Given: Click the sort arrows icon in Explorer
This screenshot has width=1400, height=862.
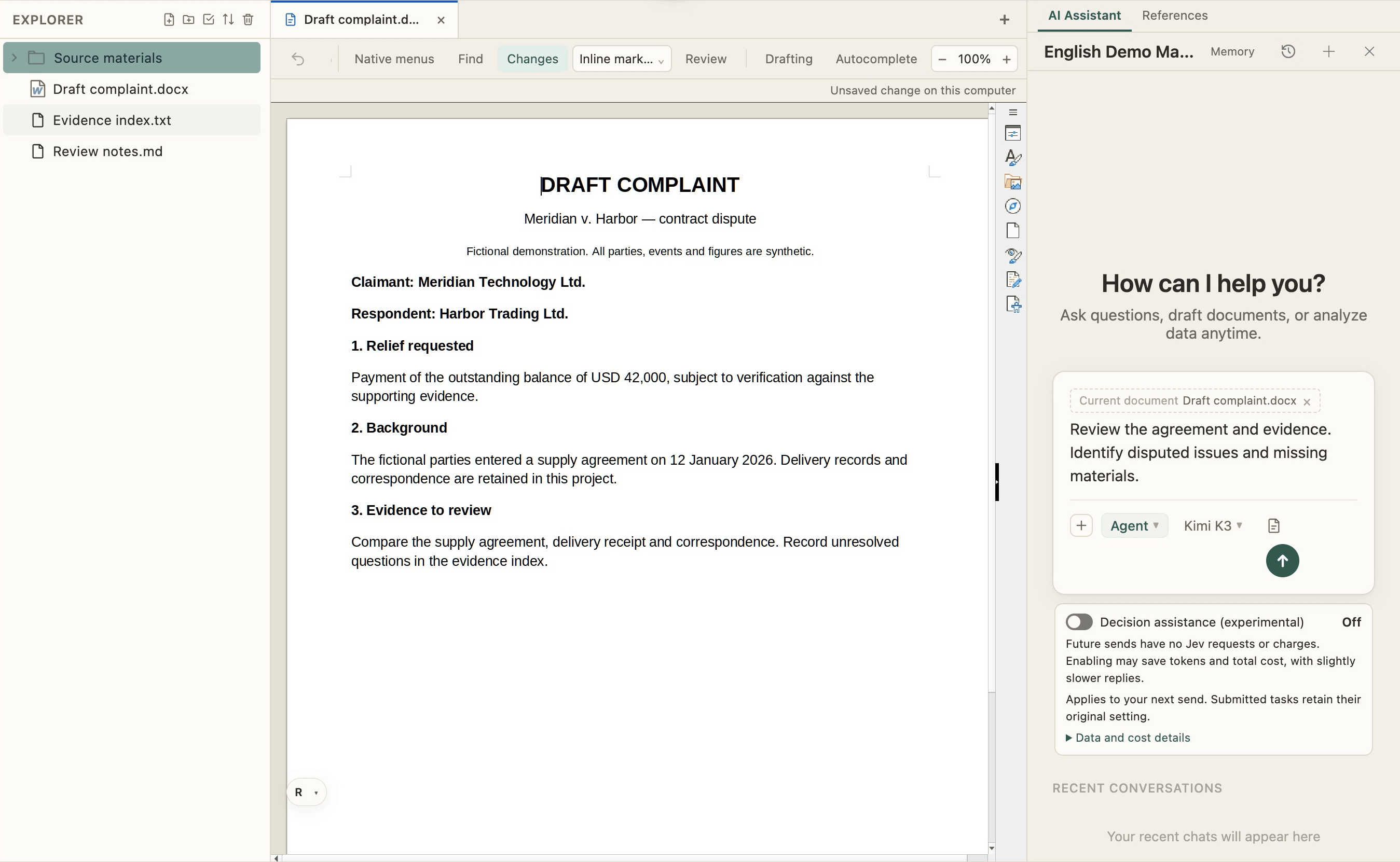Looking at the screenshot, I should tap(228, 19).
